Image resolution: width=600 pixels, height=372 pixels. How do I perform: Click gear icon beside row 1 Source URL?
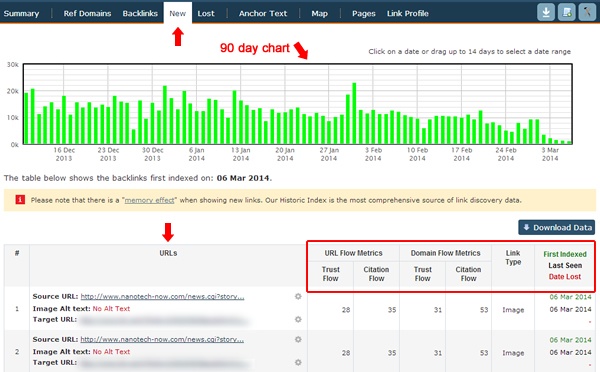tap(298, 296)
